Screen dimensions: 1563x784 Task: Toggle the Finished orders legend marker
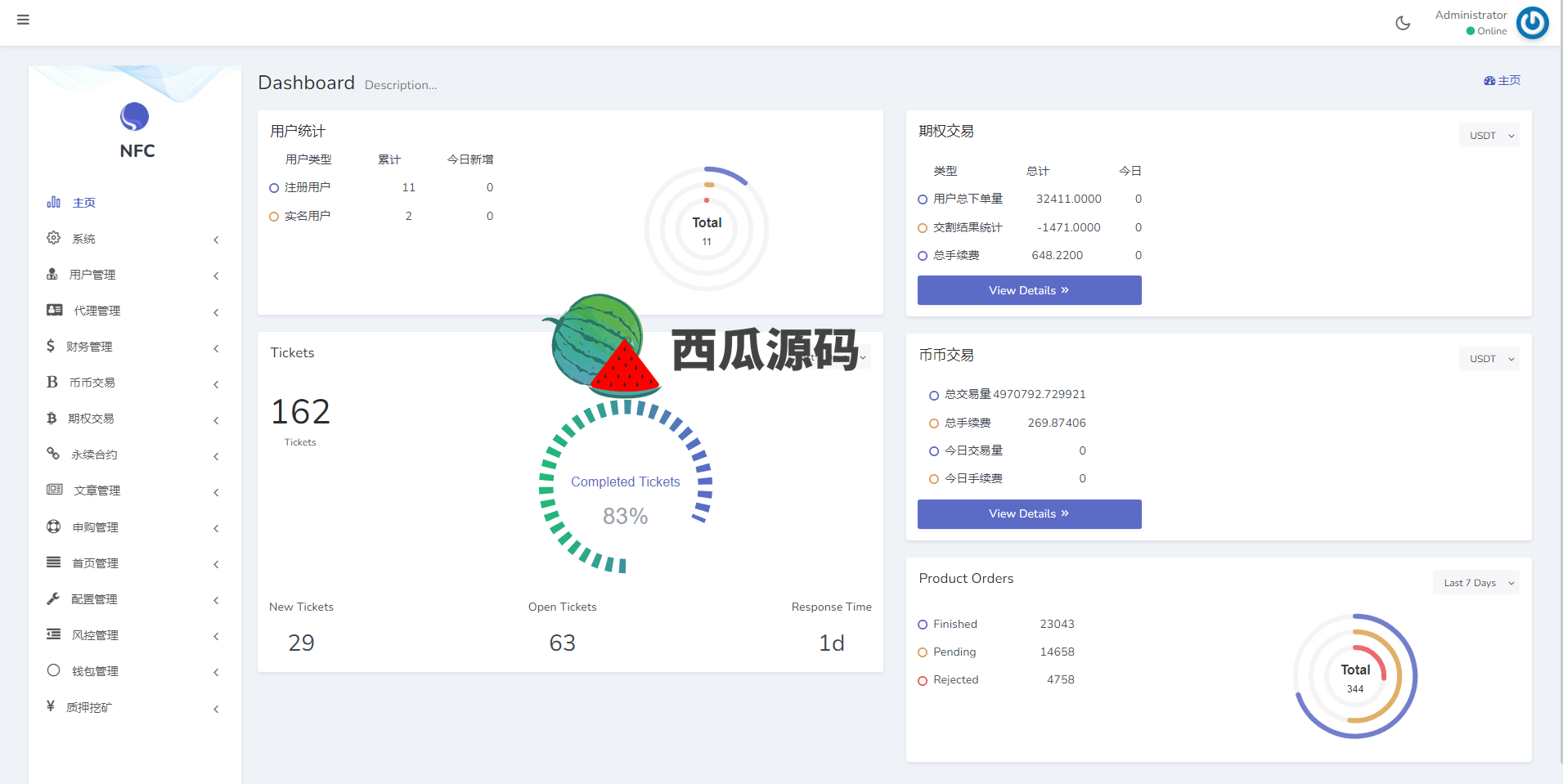point(923,625)
